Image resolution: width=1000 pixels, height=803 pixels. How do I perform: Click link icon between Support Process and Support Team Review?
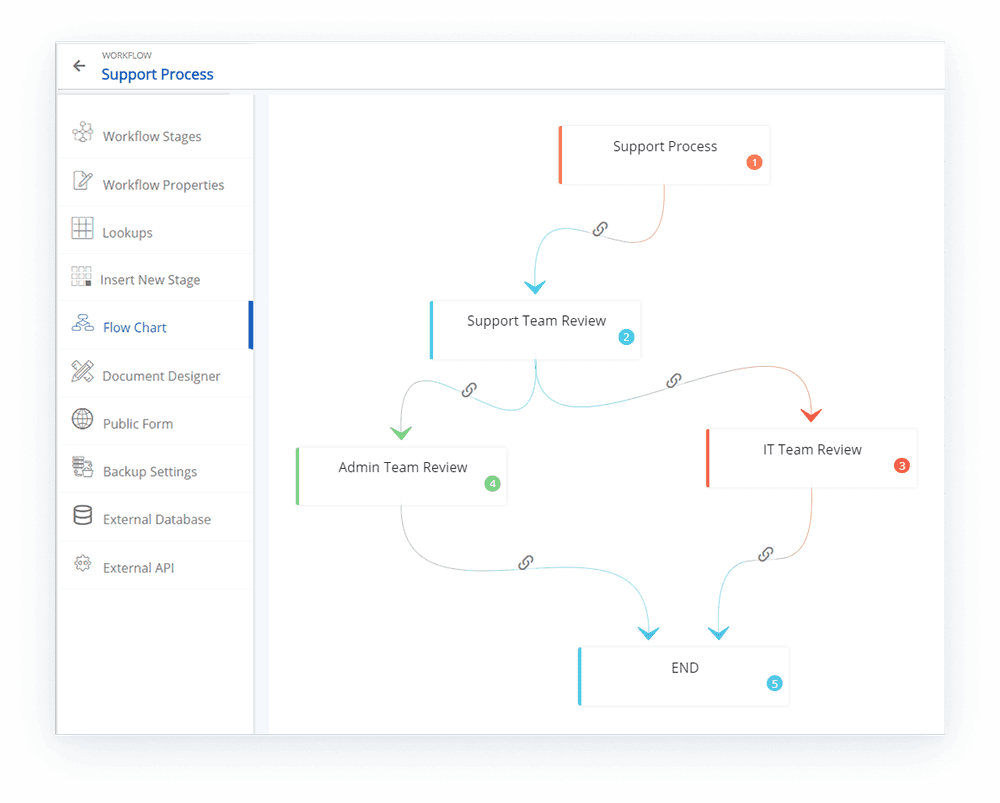(600, 229)
